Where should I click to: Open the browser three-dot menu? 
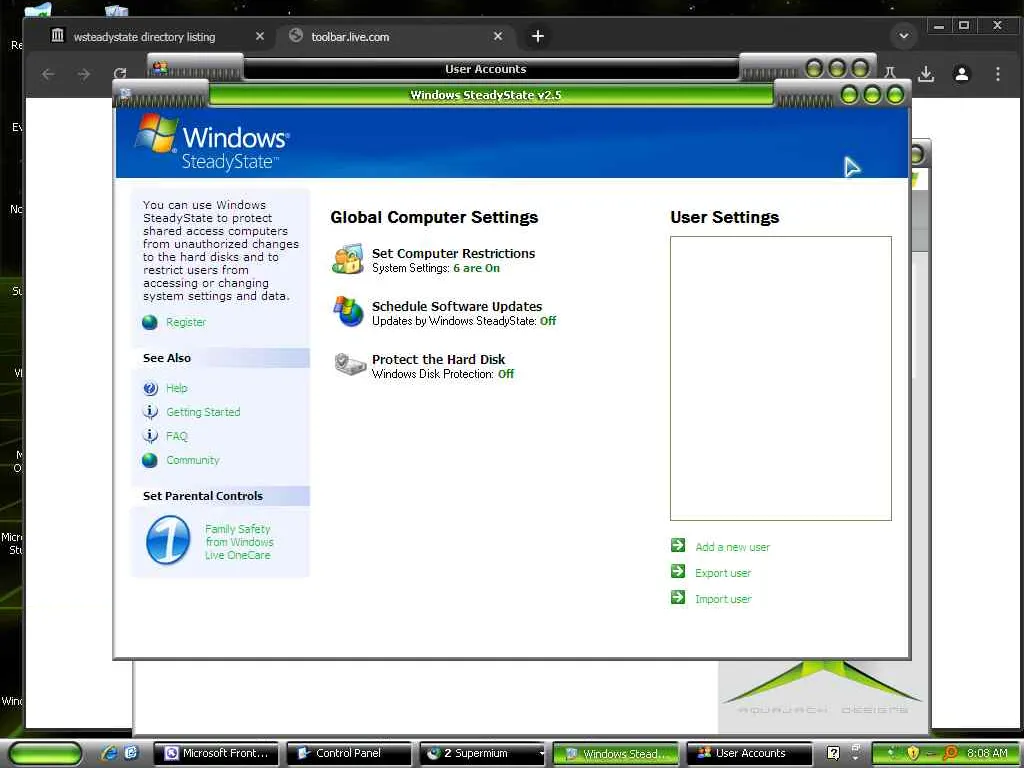(997, 74)
